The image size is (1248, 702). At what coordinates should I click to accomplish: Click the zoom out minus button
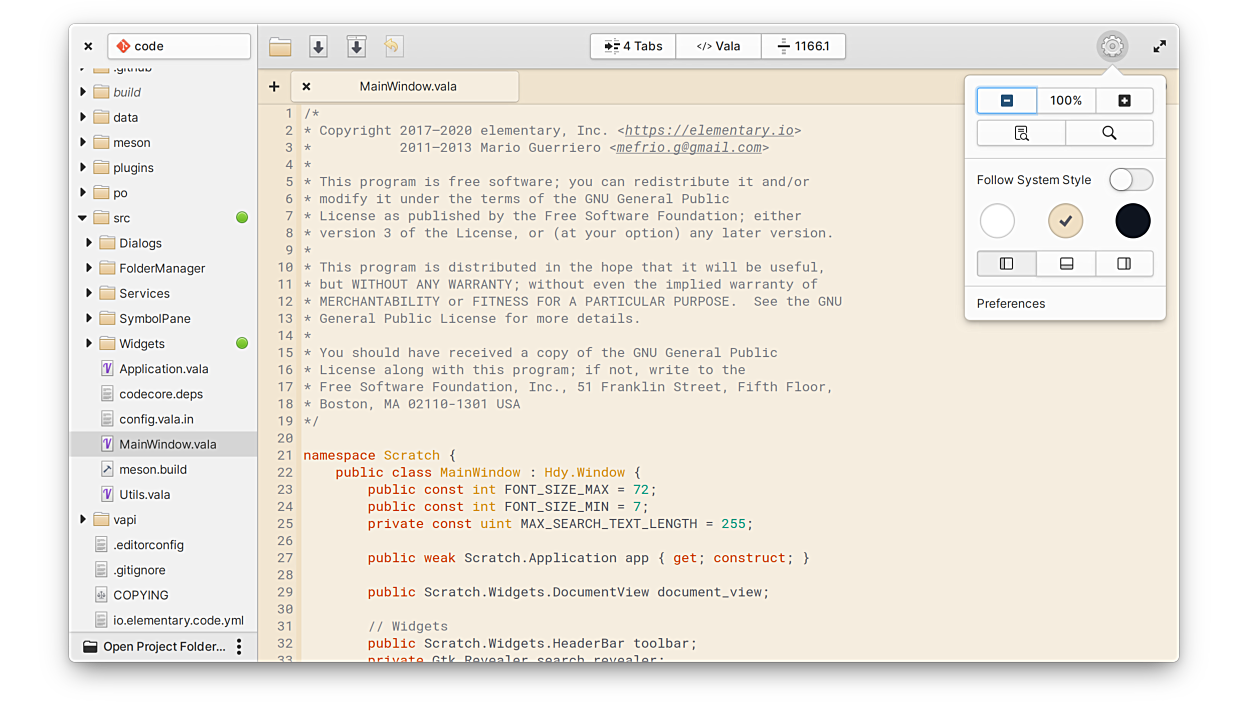tap(1007, 101)
